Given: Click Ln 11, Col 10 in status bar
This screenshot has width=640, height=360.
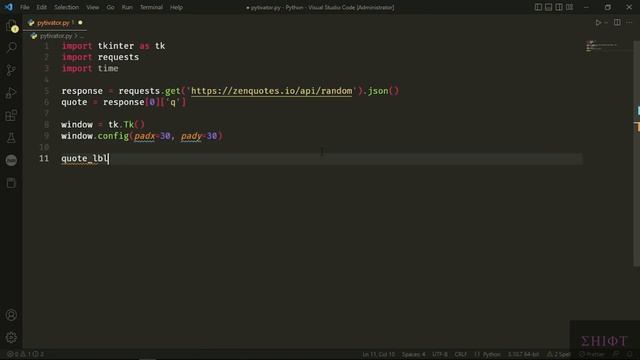Looking at the screenshot, I should click(378, 354).
